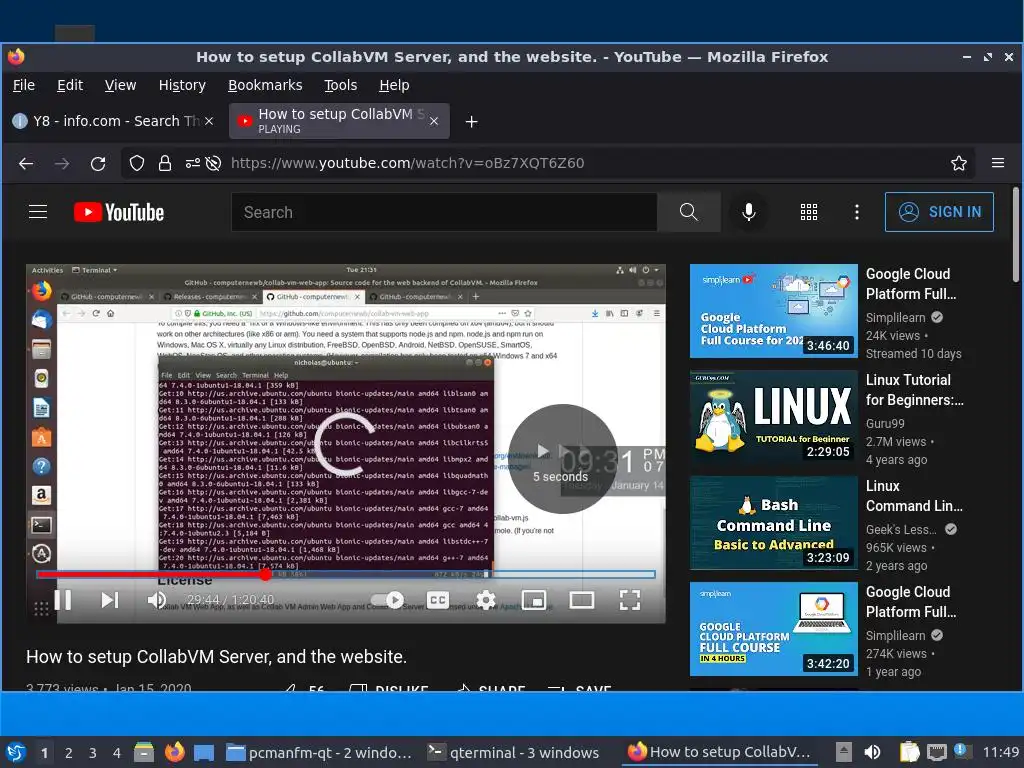Screen dimensions: 1024x768
Task: Open Firefox application hamburger menu
Action: pyautogui.click(x=997, y=163)
